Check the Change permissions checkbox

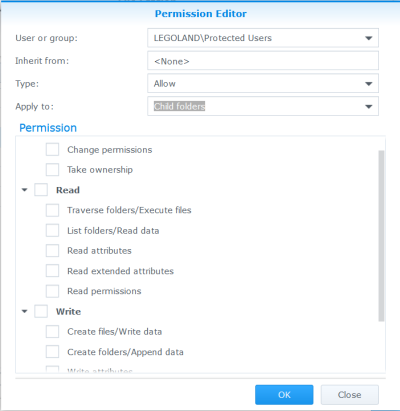[52, 150]
